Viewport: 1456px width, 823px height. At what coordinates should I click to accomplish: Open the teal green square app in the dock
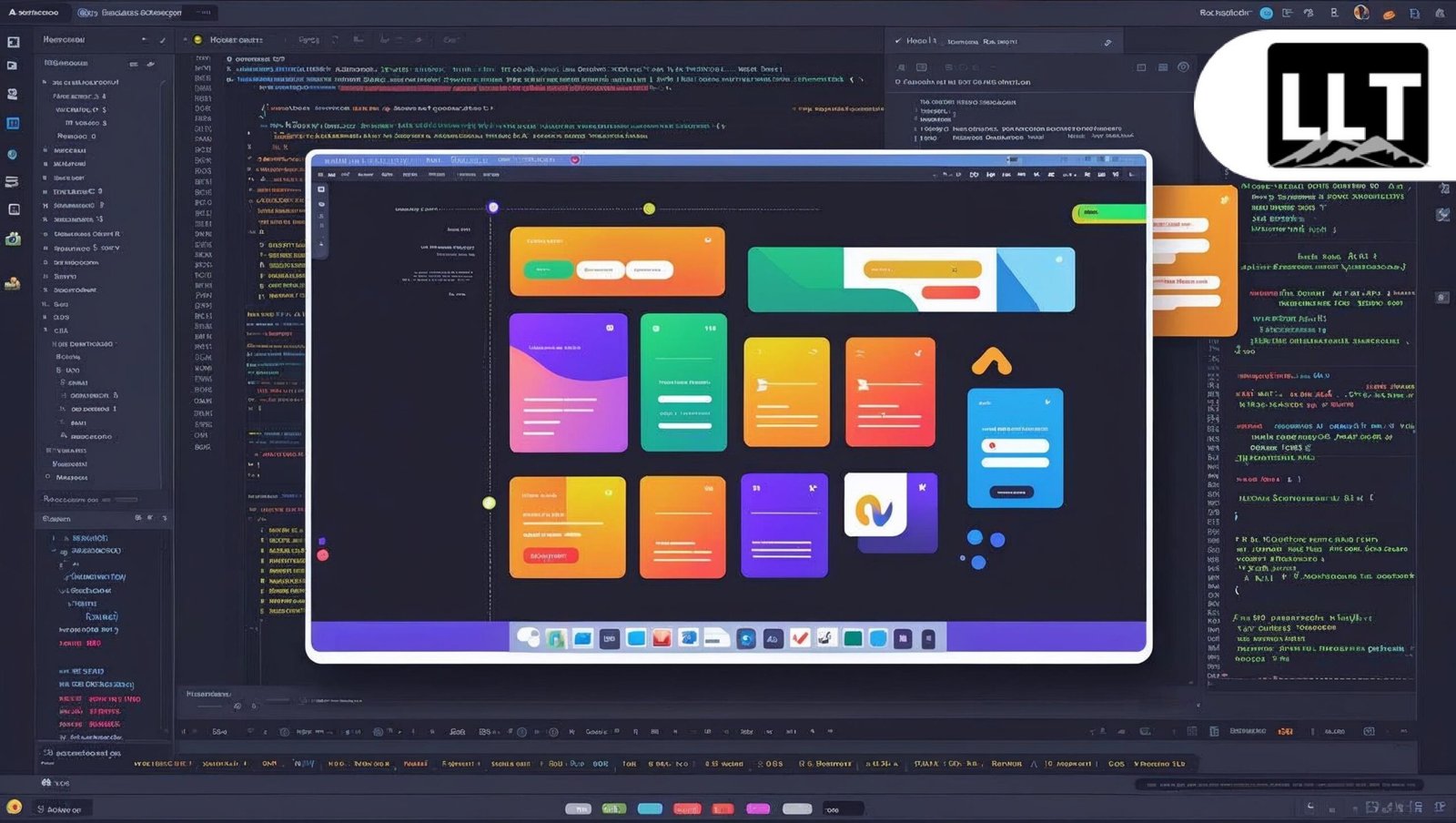853,638
